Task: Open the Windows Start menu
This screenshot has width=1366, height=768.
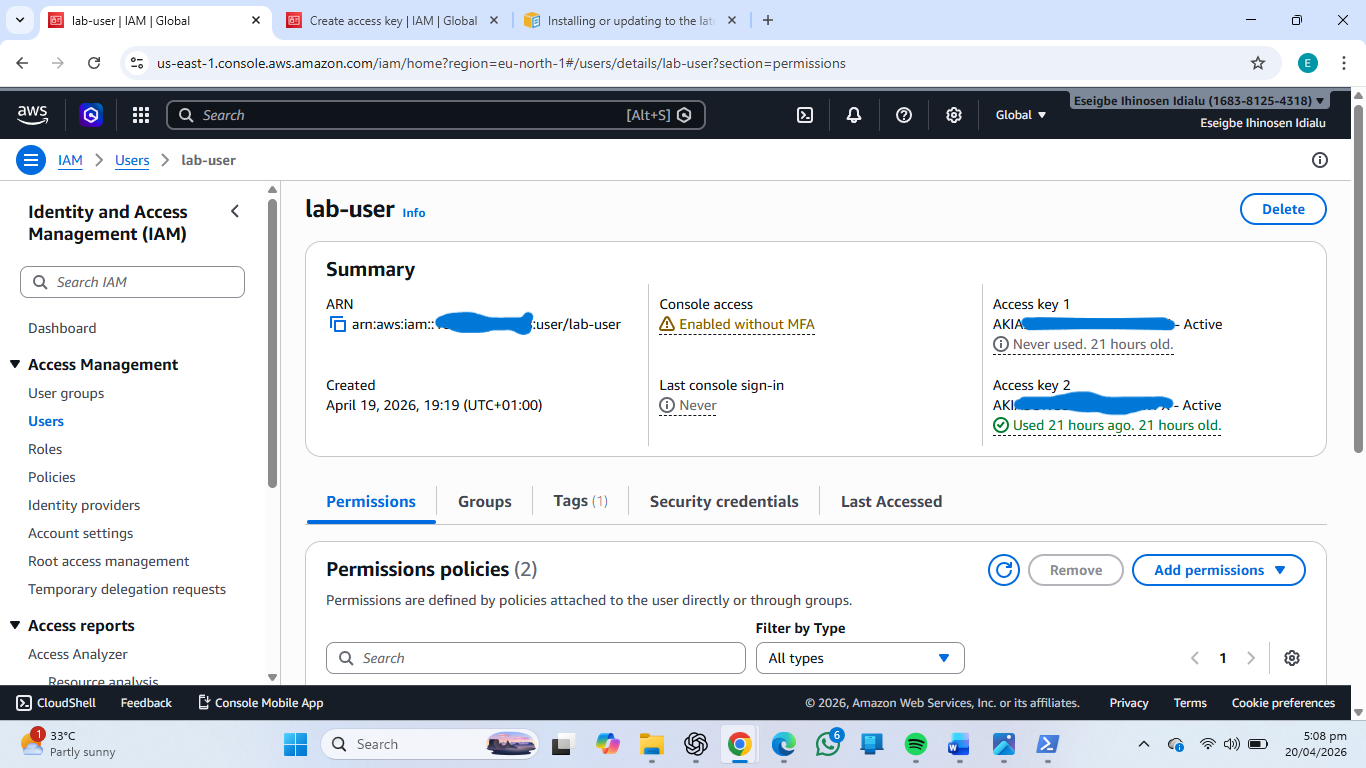Action: coord(296,744)
